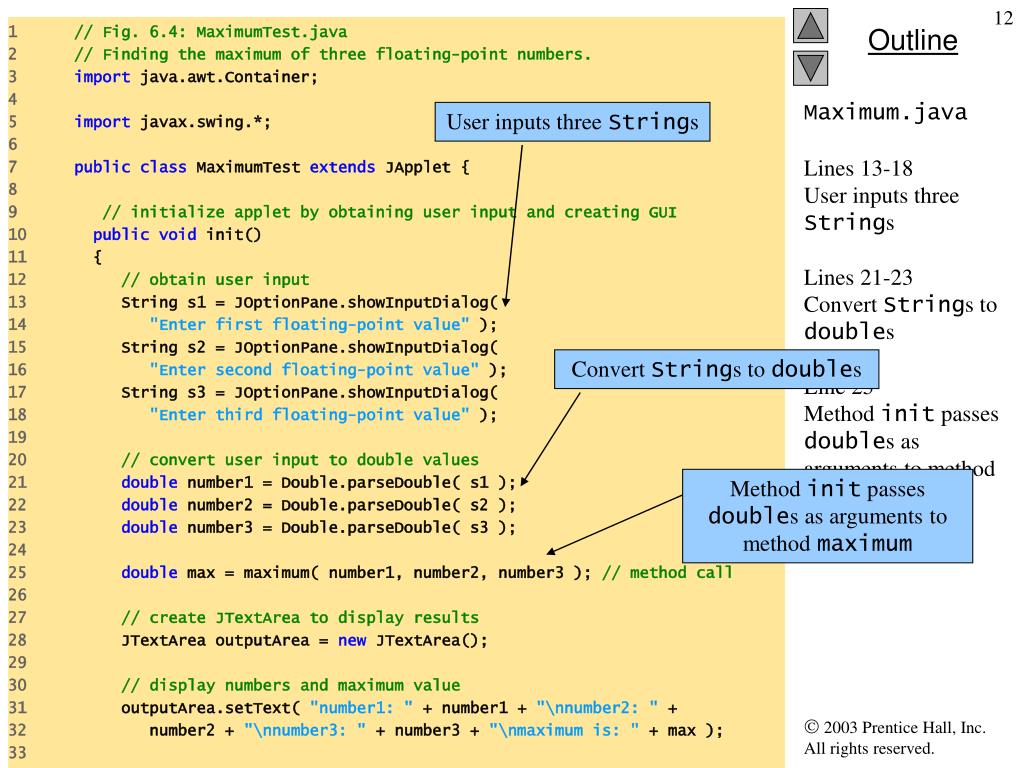Click the "\nmaximum is: " string literal
The width and height of the screenshot is (1024, 768).
click(x=564, y=730)
